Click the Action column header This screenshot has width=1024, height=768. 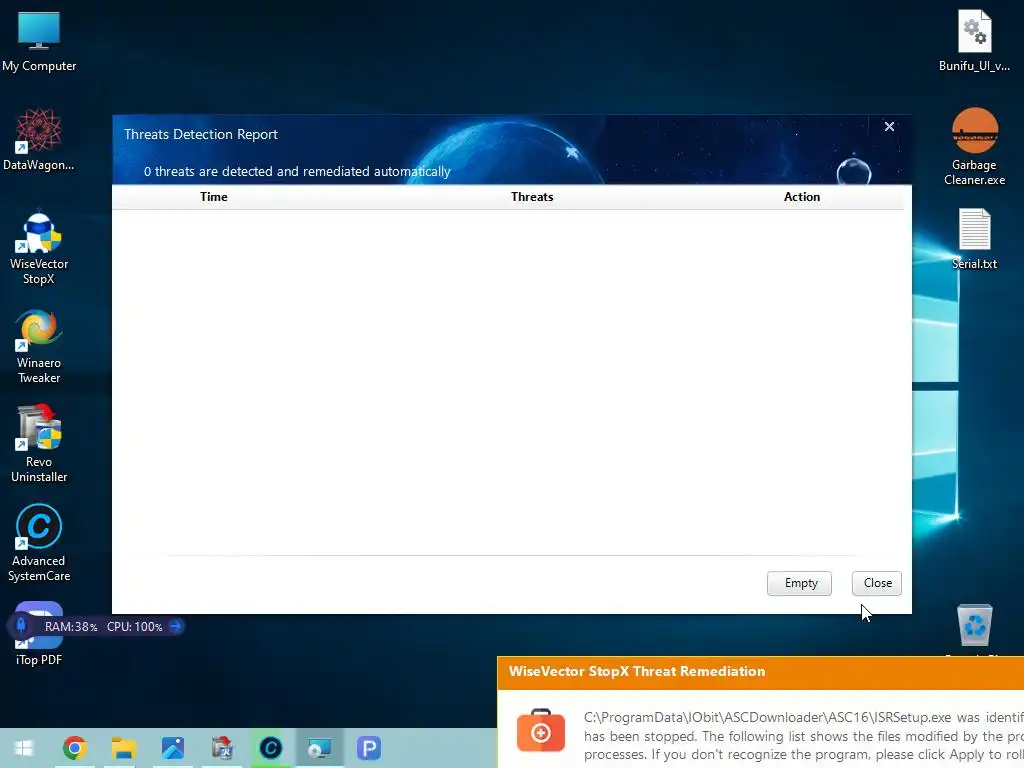point(801,197)
